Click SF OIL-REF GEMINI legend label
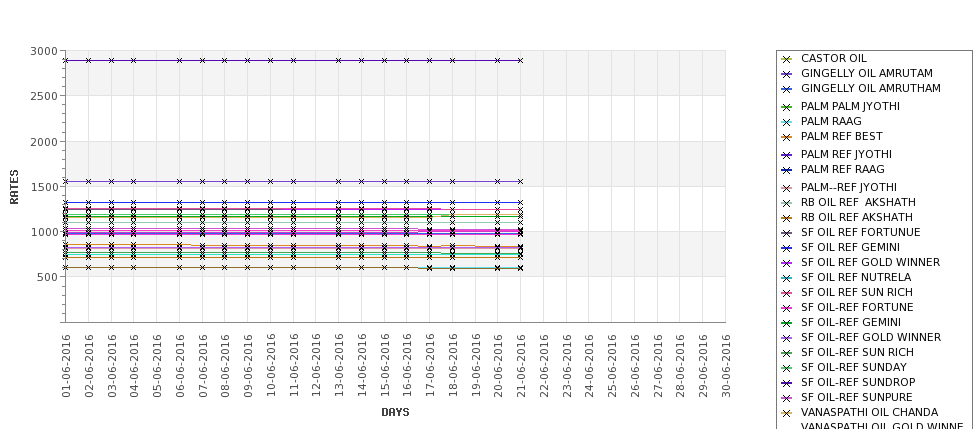 pyautogui.click(x=850, y=322)
